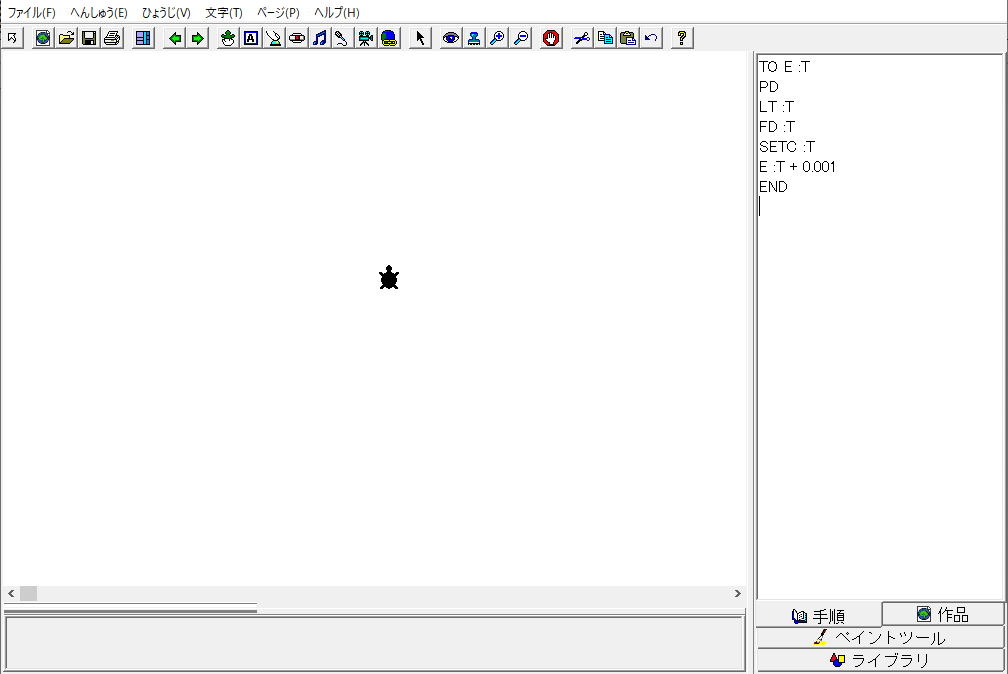1008x674 pixels.
Task: Stop all processes with red hand icon
Action: tap(551, 38)
